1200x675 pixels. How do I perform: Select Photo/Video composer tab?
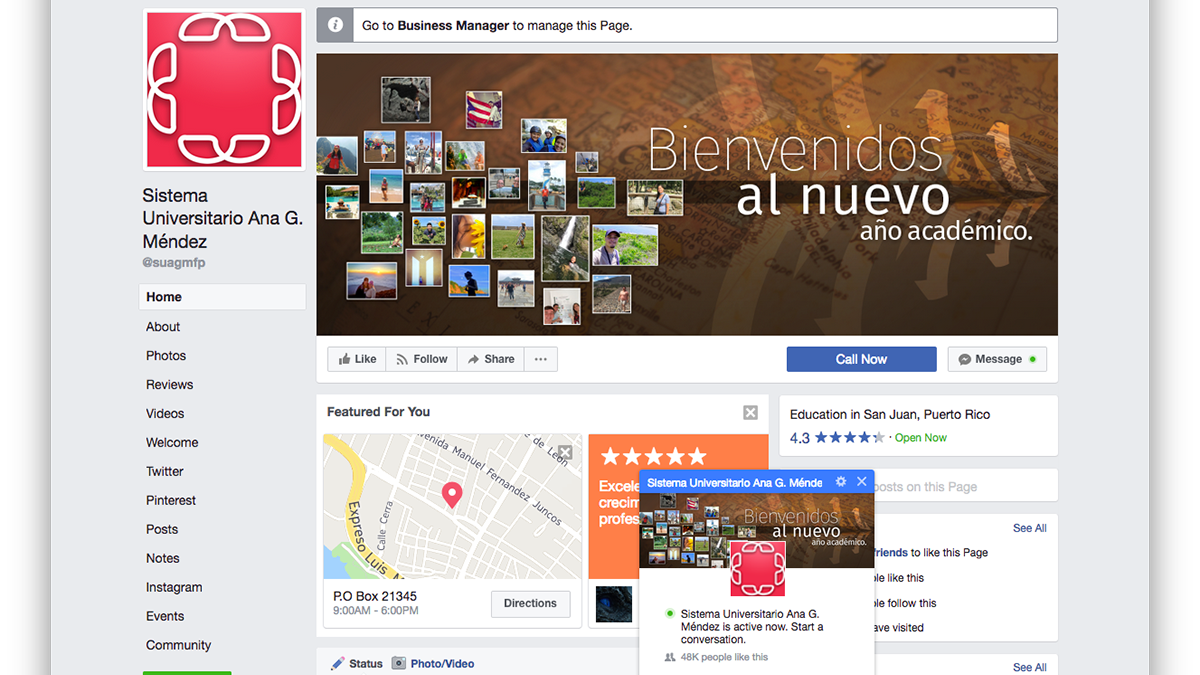(433, 663)
